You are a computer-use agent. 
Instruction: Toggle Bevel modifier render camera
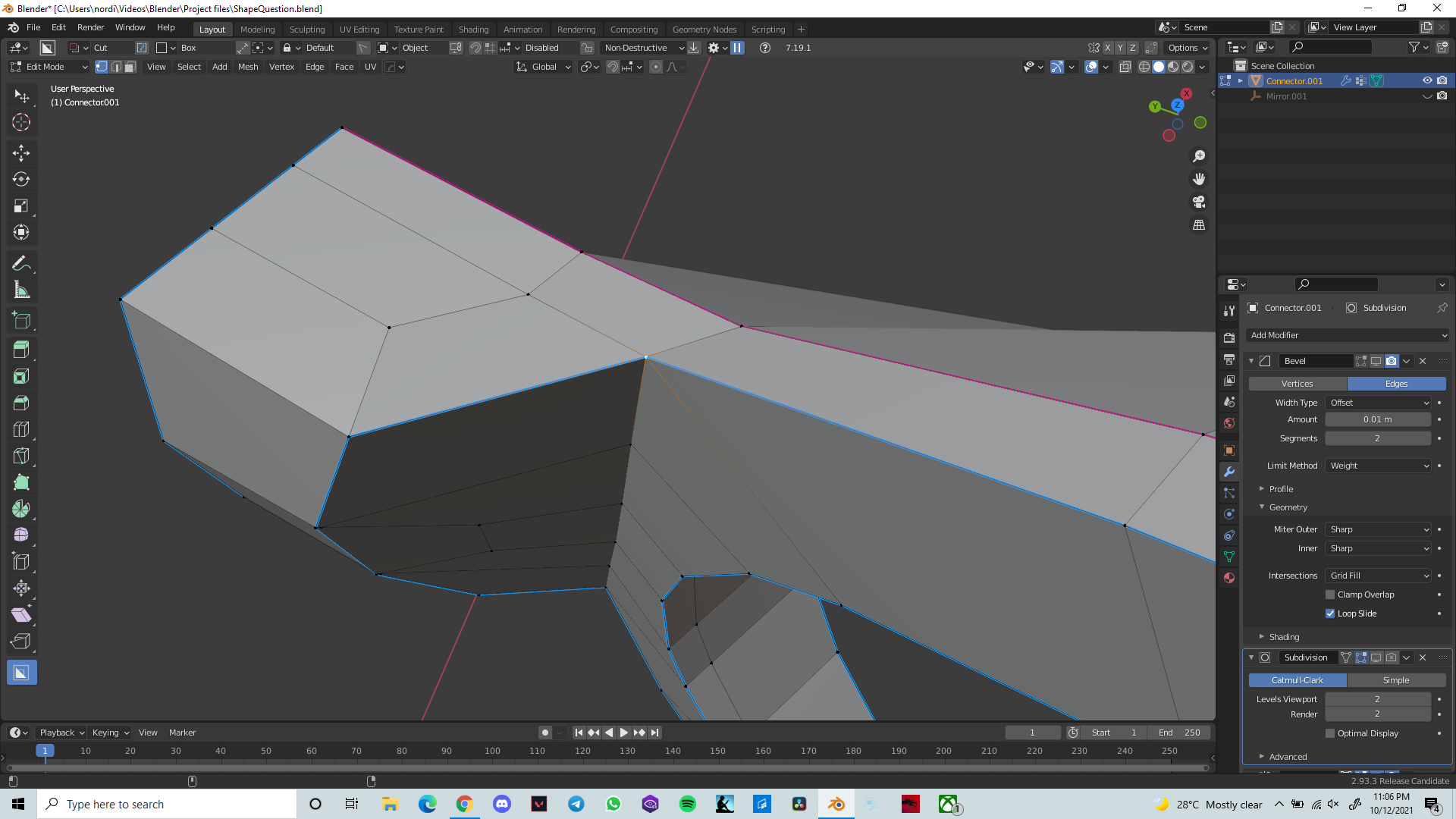coord(1392,361)
